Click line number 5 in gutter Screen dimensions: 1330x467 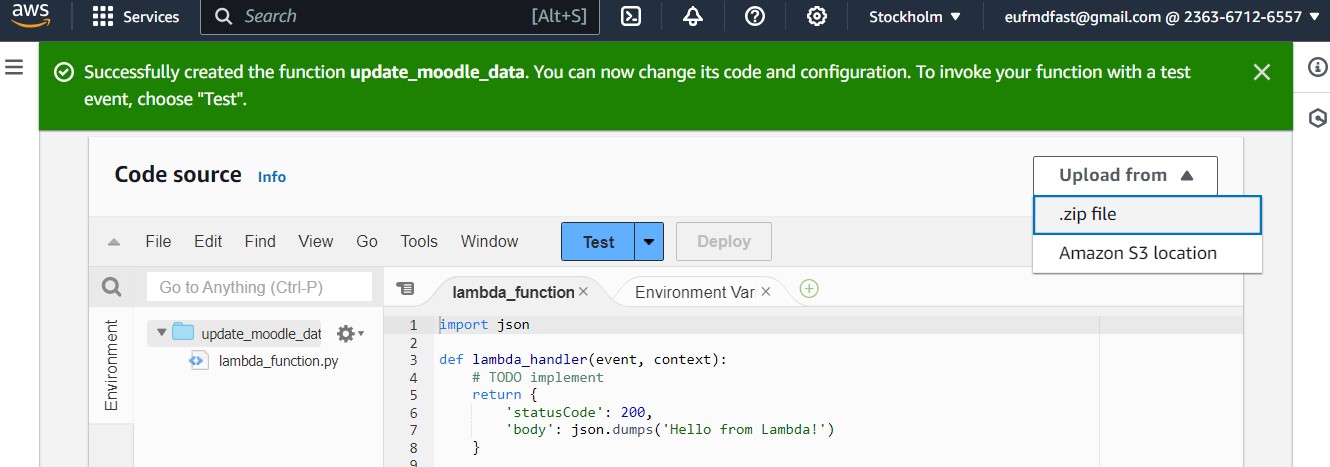[414, 395]
